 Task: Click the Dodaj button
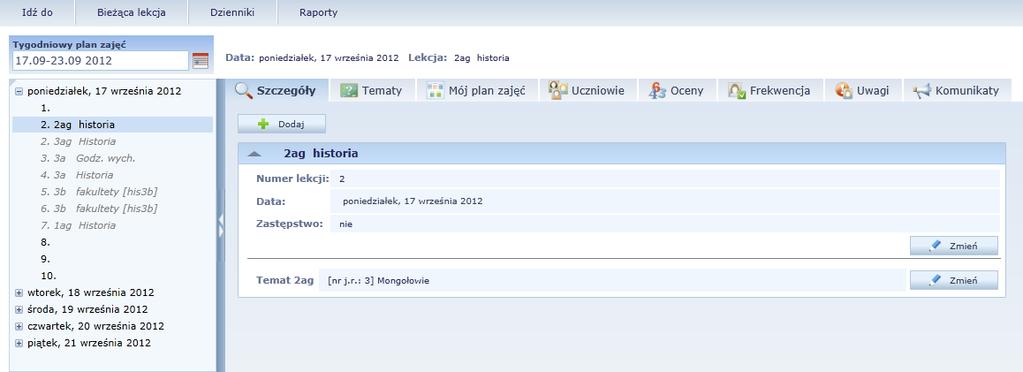(x=281, y=124)
